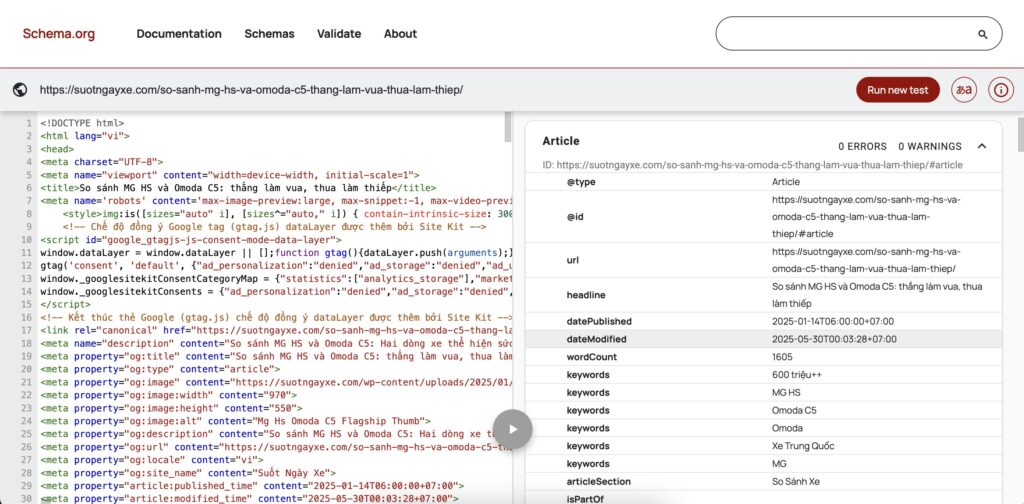Open the About menu item
The width and height of the screenshot is (1024, 504).
400,34
